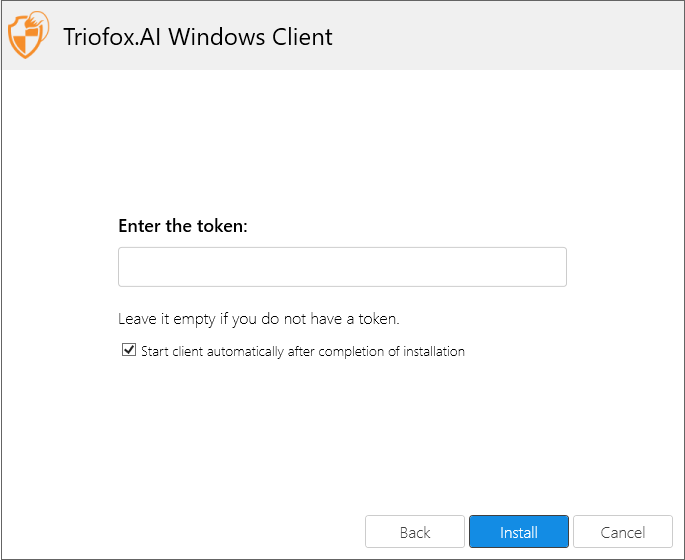This screenshot has height=560, width=685.
Task: Click the 'Windows Client' portion of the title
Action: coord(250,37)
